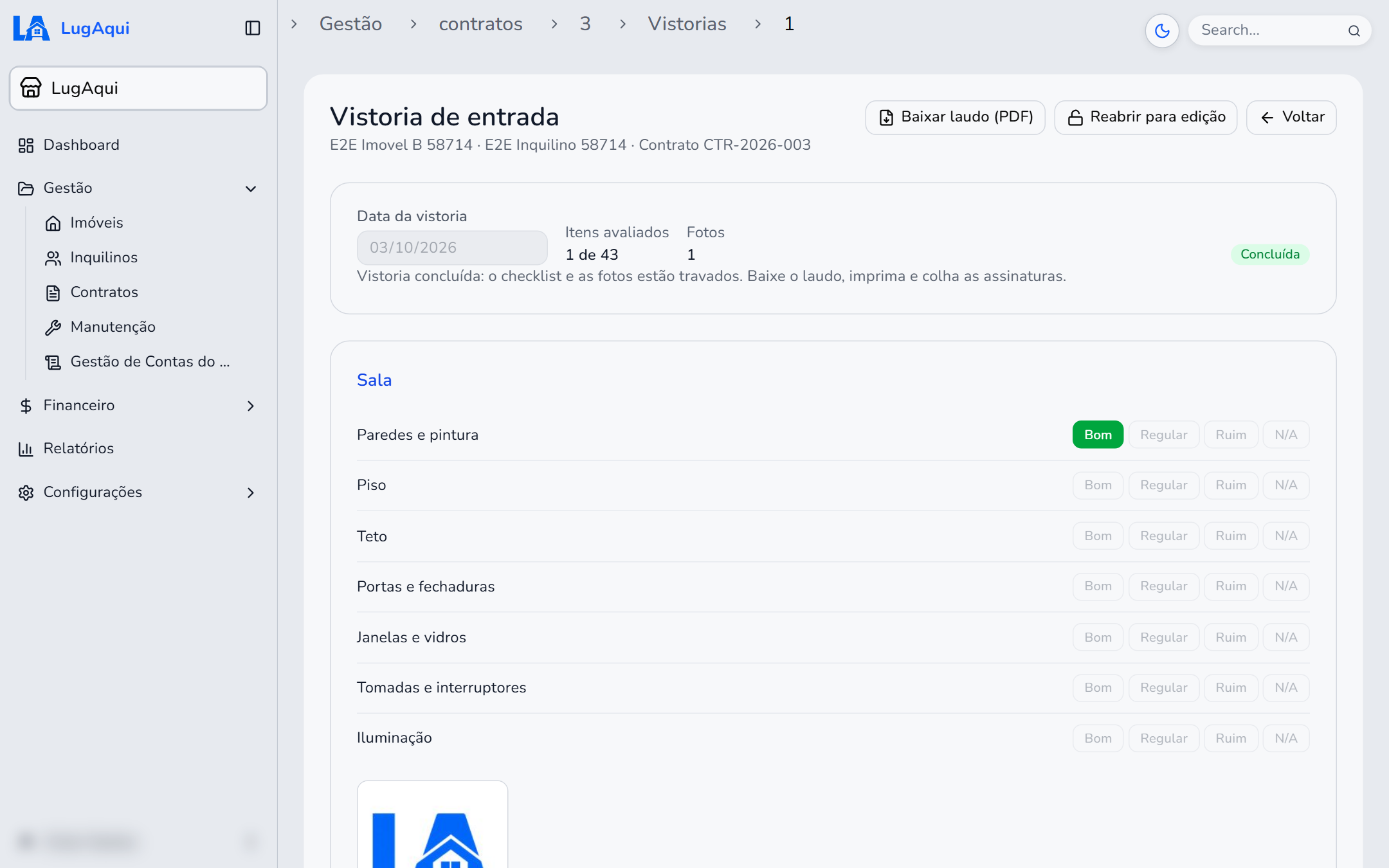Click the Concluída status badge
The width and height of the screenshot is (1389, 868).
tap(1270, 255)
